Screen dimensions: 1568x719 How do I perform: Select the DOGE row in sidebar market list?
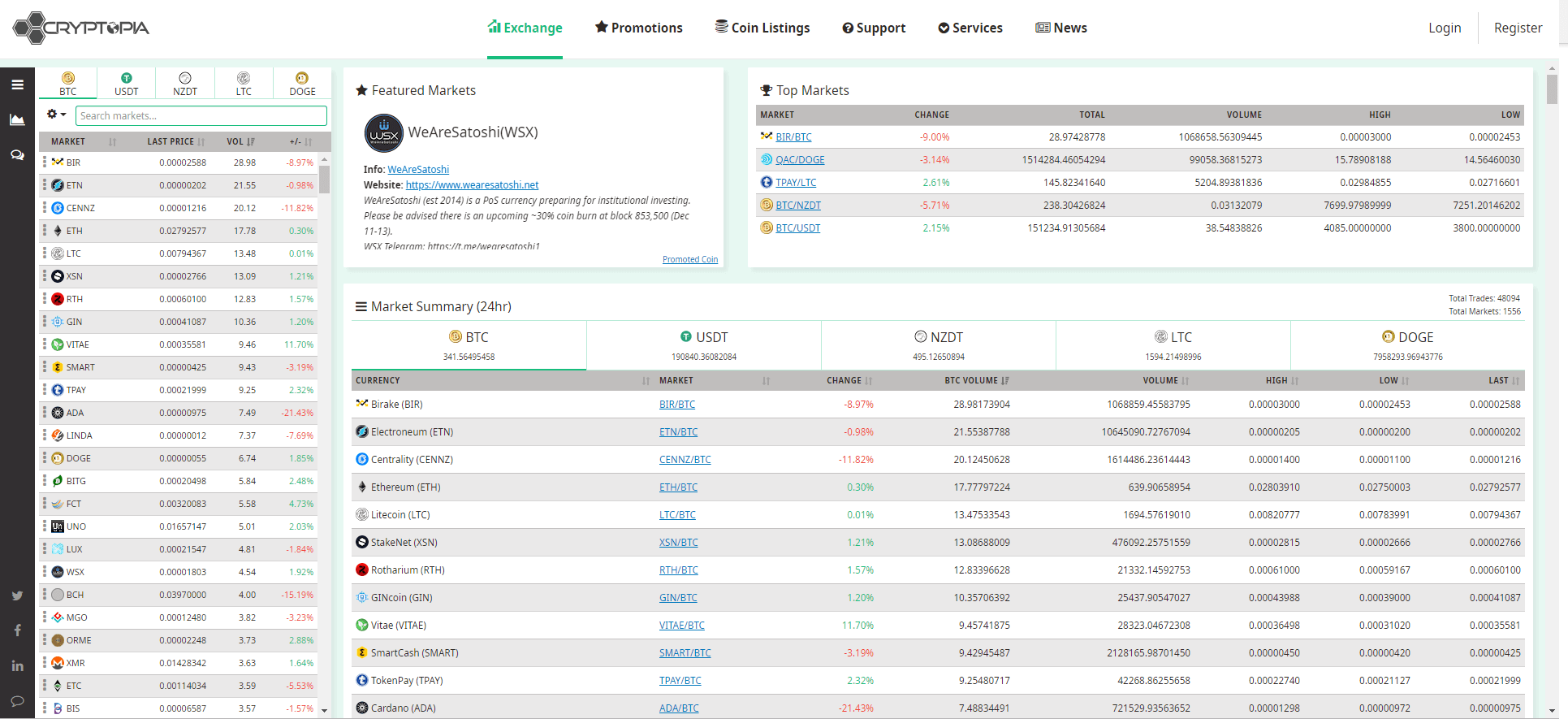coord(179,458)
